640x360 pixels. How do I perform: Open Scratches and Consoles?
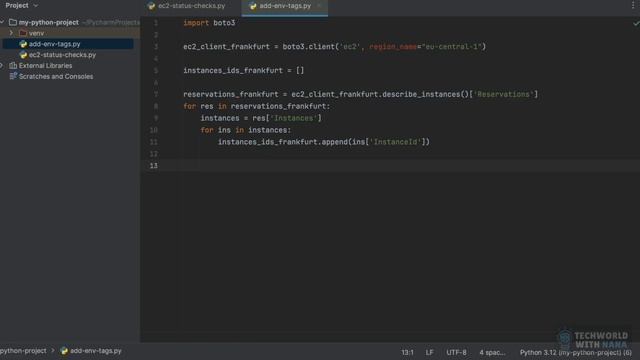(56, 76)
